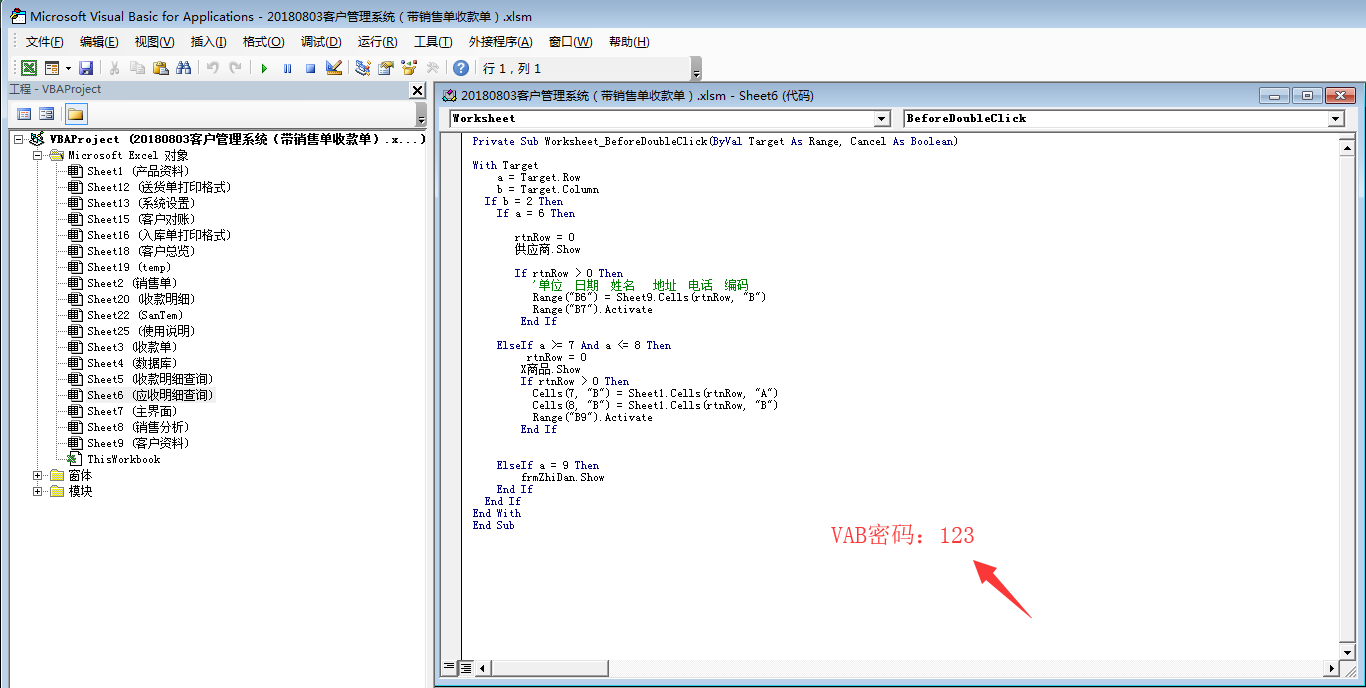Save the workbook with the floppy icon
Image resolution: width=1366 pixels, height=688 pixels.
click(86, 68)
